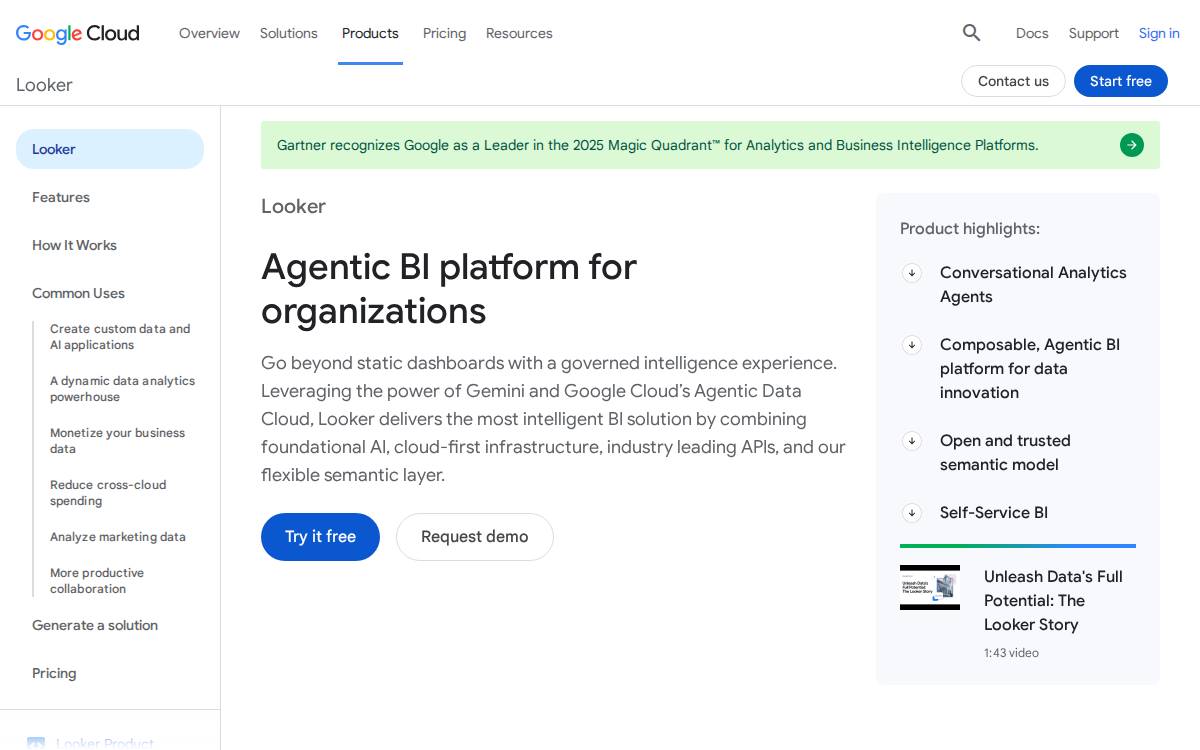Click the green arrow in Gartner banner
Viewport: 1200px width, 750px height.
coord(1132,145)
